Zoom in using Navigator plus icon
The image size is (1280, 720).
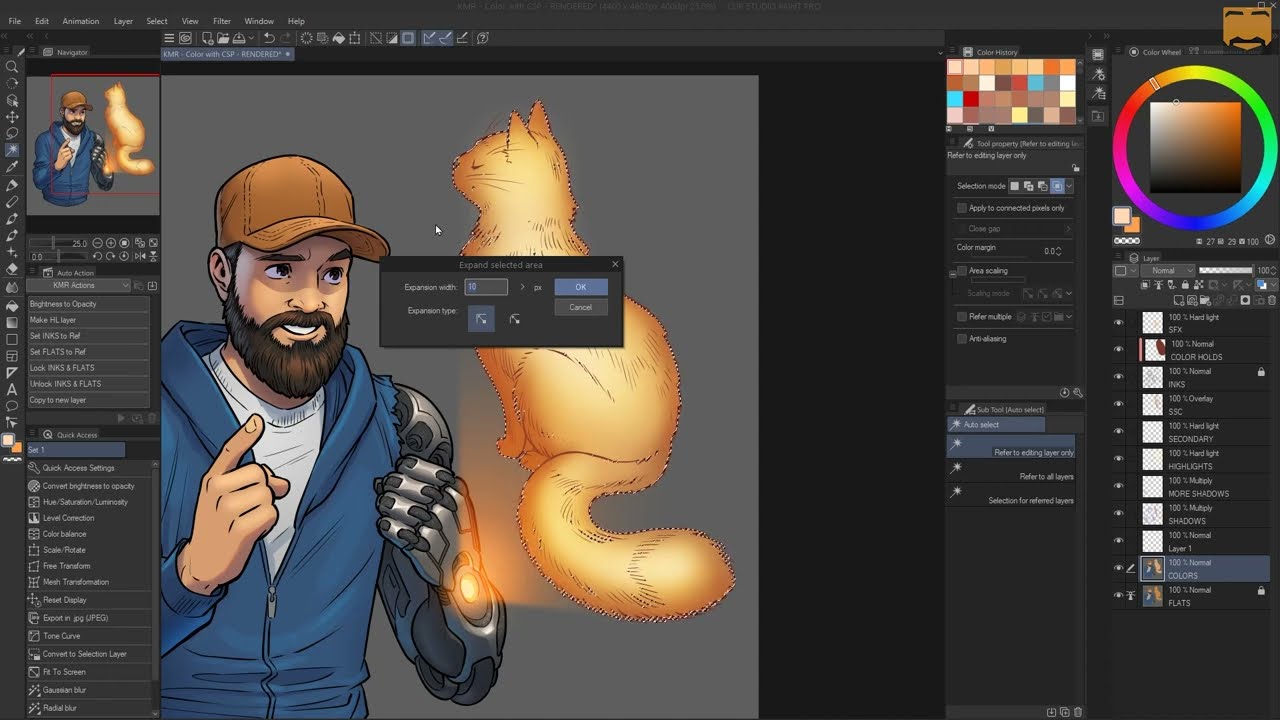pos(110,243)
